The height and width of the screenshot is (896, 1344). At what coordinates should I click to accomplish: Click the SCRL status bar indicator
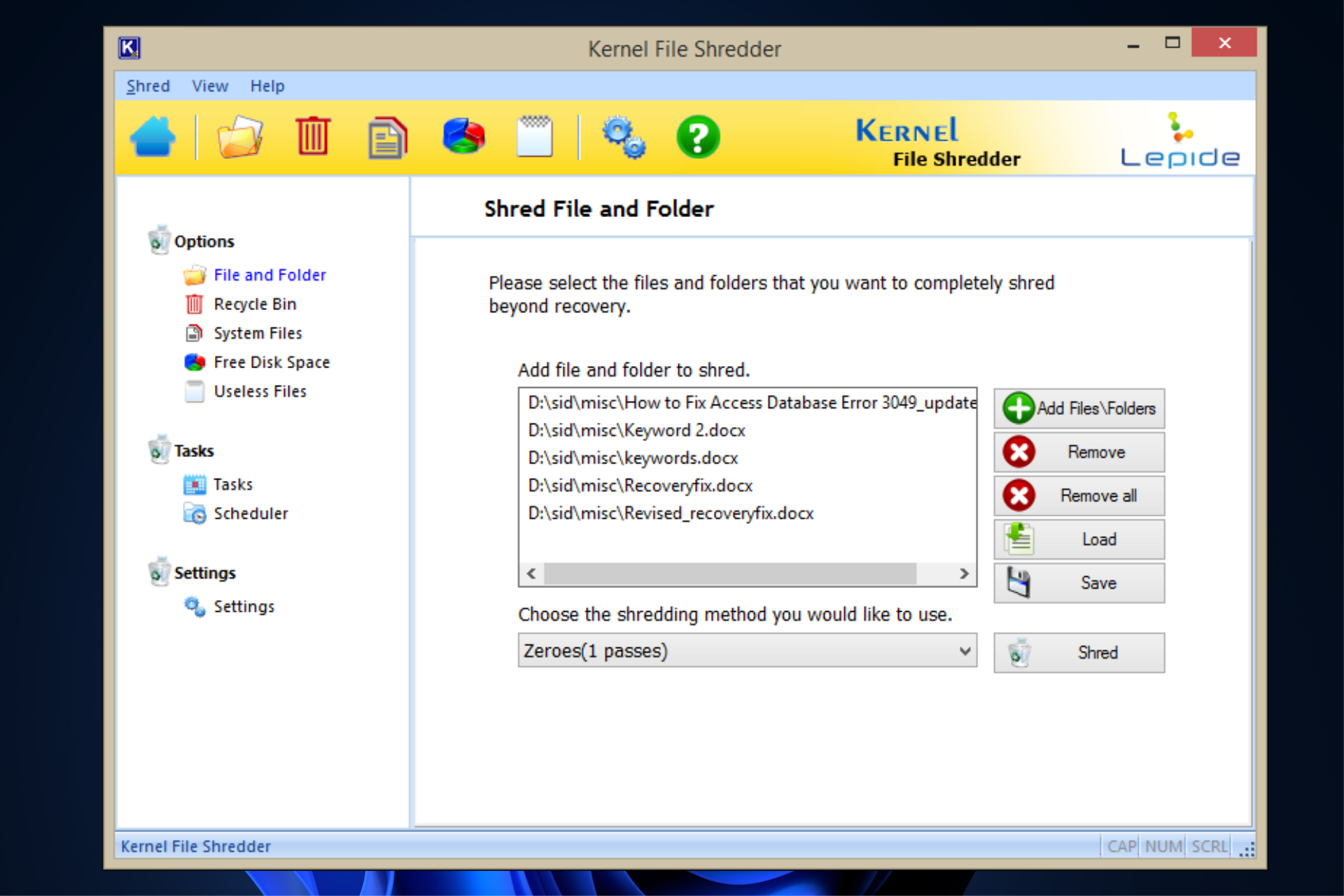[x=1209, y=846]
